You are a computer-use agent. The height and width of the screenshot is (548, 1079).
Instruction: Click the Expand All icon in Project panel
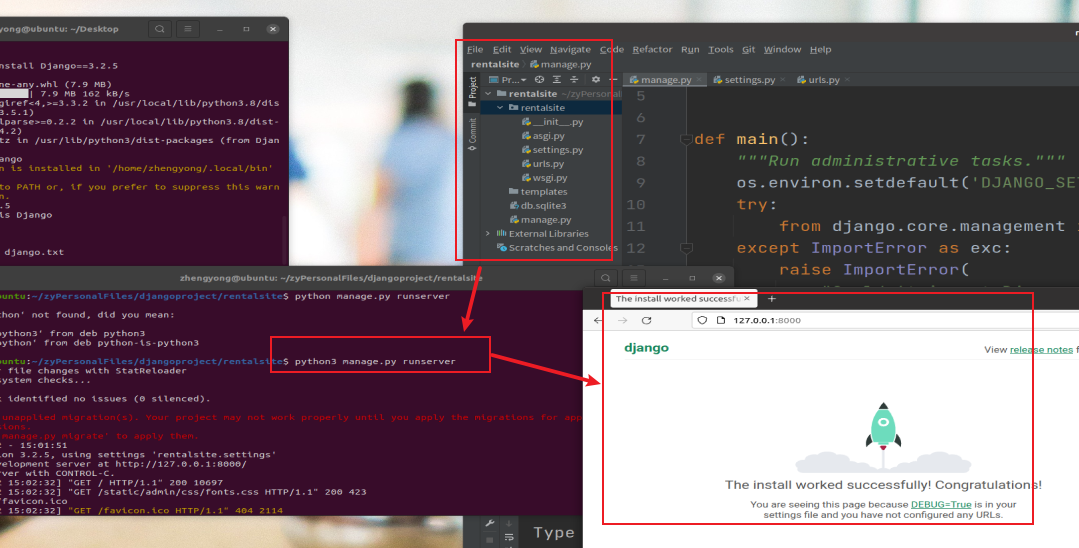pos(557,80)
